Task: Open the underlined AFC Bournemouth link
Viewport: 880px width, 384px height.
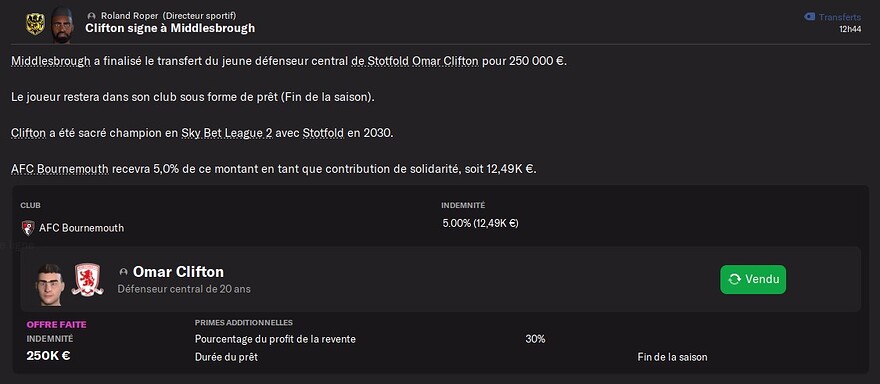Action: tap(59, 169)
